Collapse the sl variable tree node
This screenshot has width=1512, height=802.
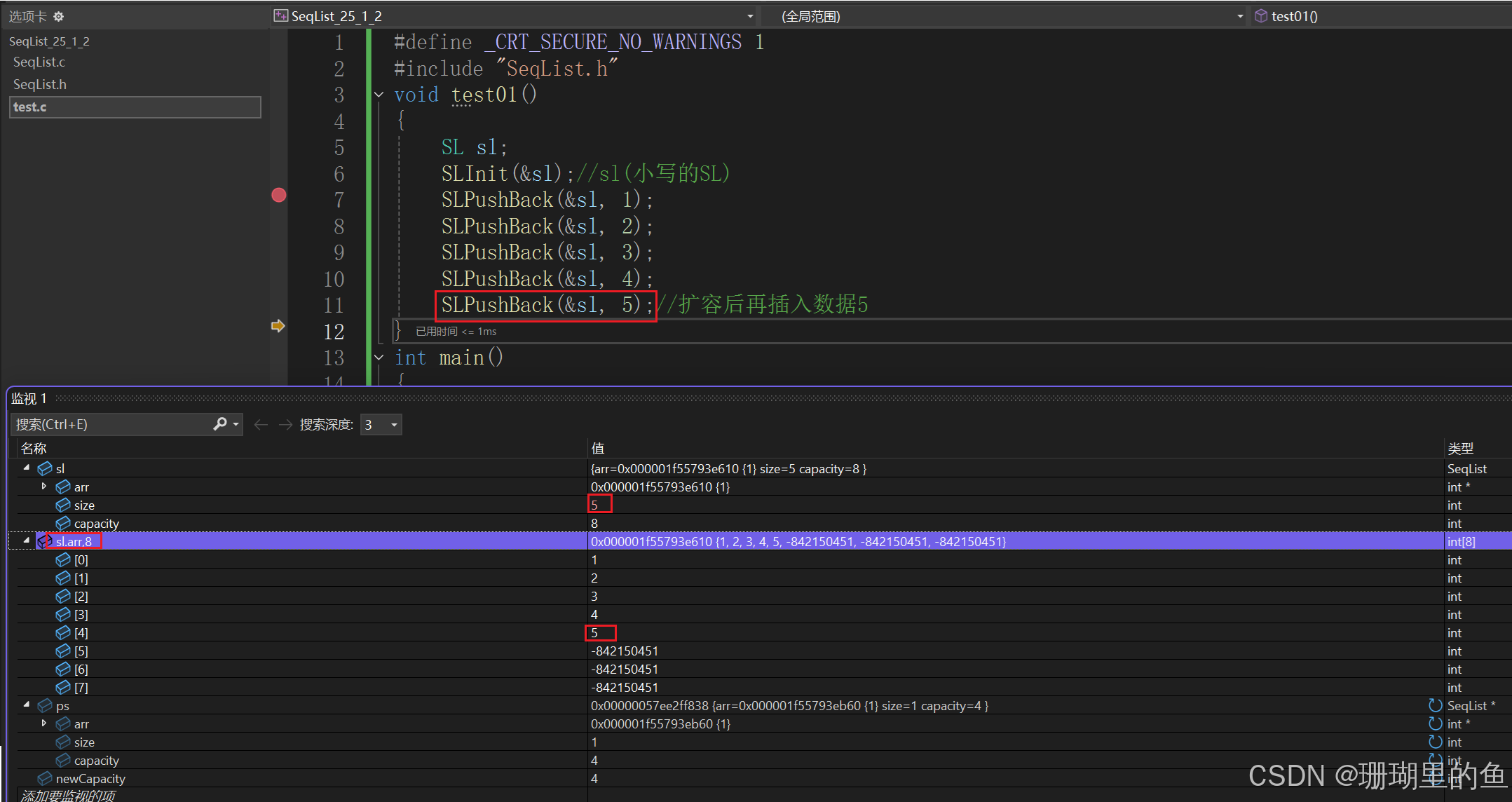27,468
